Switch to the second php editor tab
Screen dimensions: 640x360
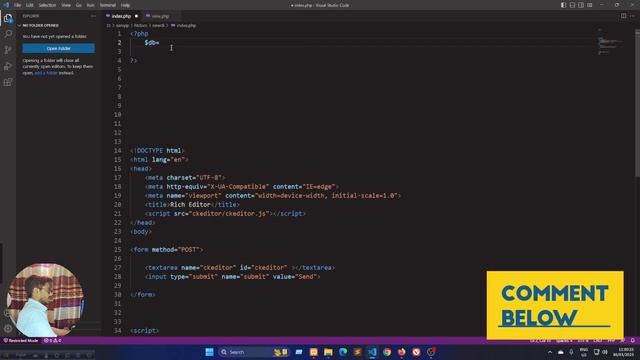pyautogui.click(x=160, y=16)
